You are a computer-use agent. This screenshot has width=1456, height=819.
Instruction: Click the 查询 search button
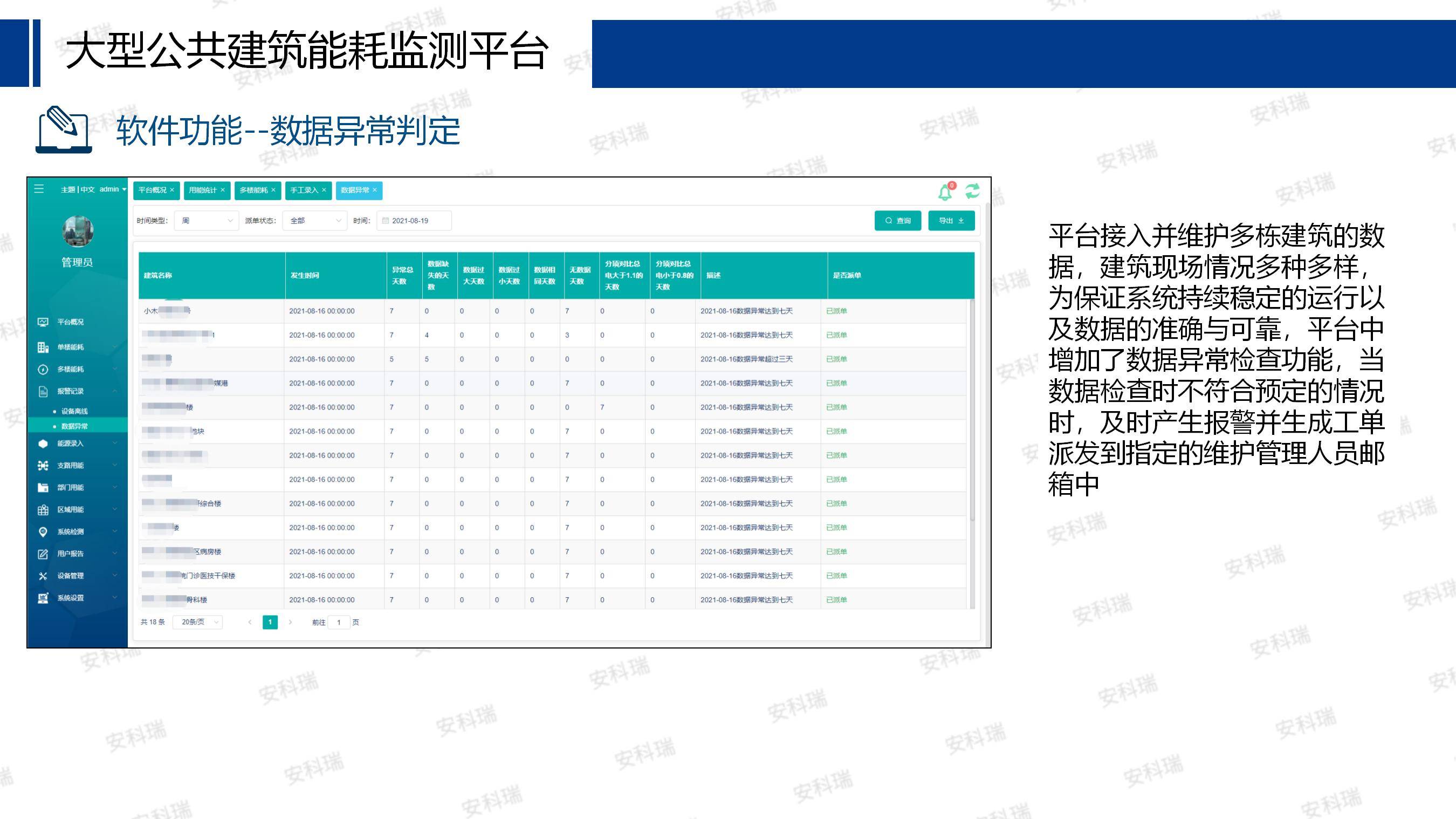897,221
